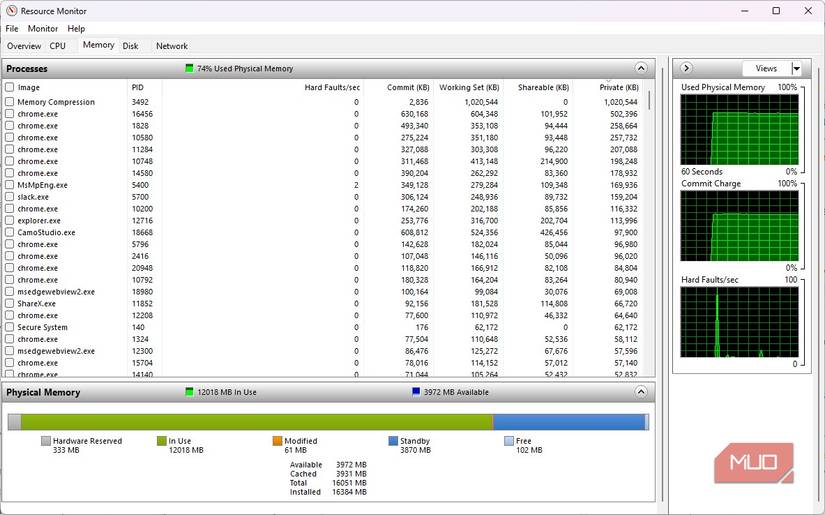Click the Free light blue legend swatch
The width and height of the screenshot is (825, 515).
[x=509, y=441]
